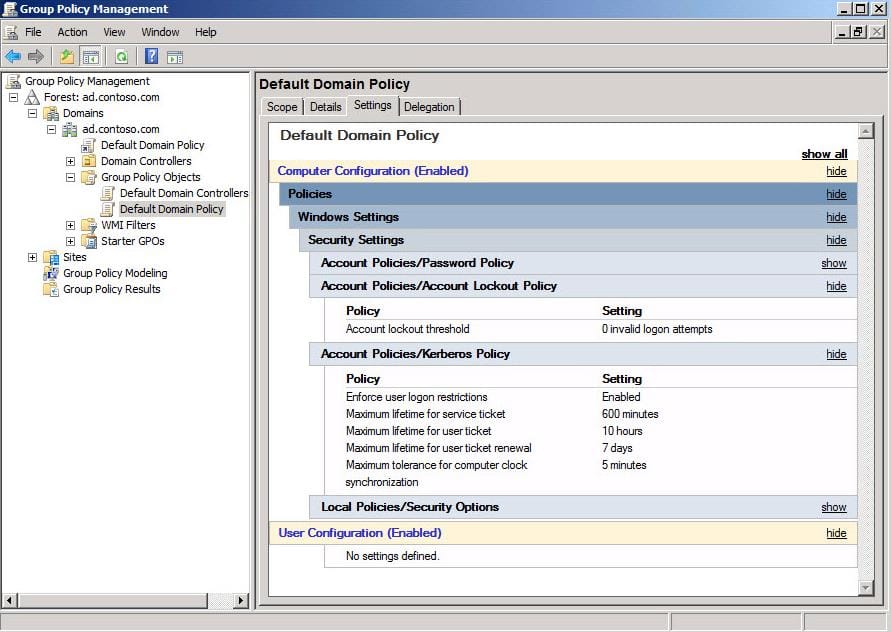Click the Starter GPOs folder icon

click(x=89, y=241)
